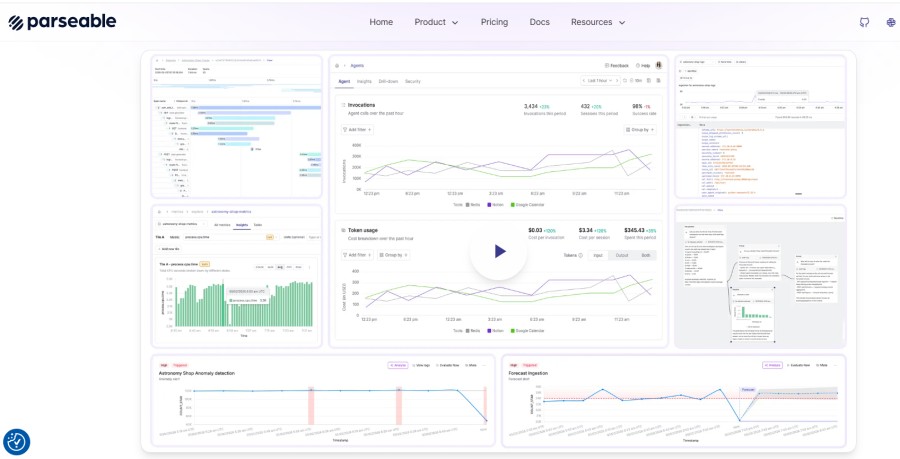Click the Forecast Ingestion alert title

pyautogui.click(x=528, y=373)
